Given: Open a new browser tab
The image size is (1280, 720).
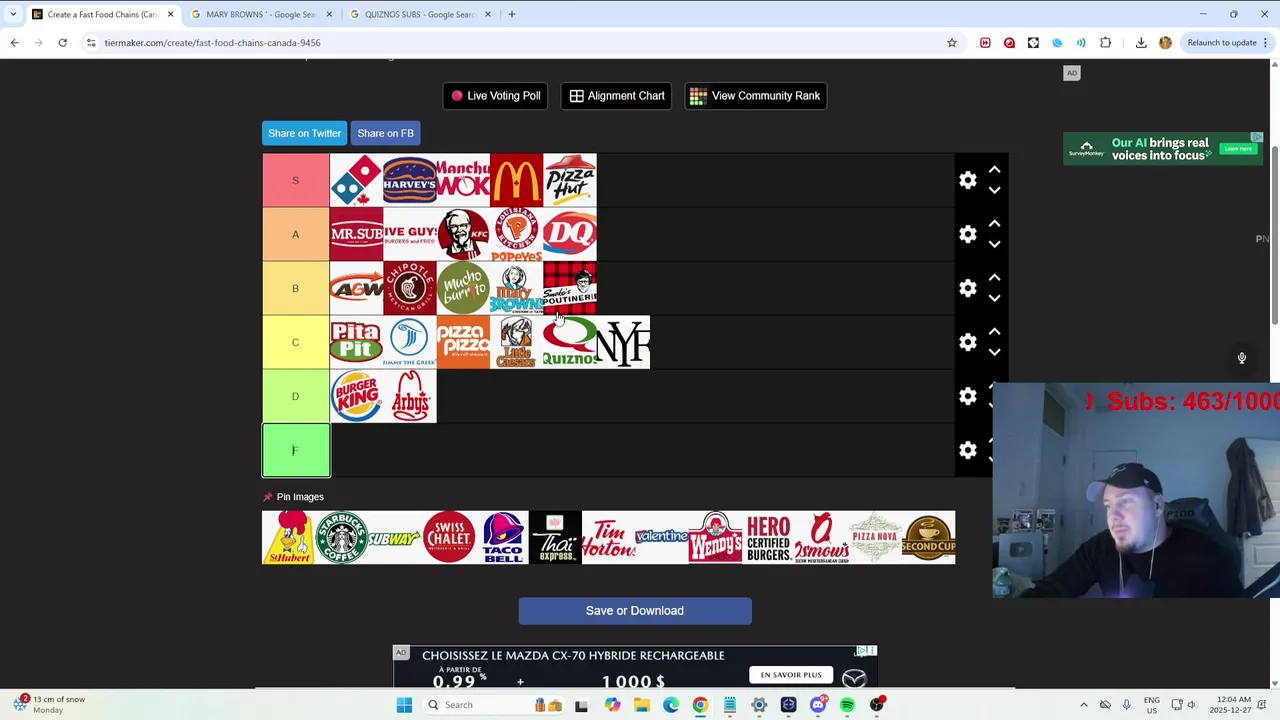Looking at the screenshot, I should click(512, 14).
